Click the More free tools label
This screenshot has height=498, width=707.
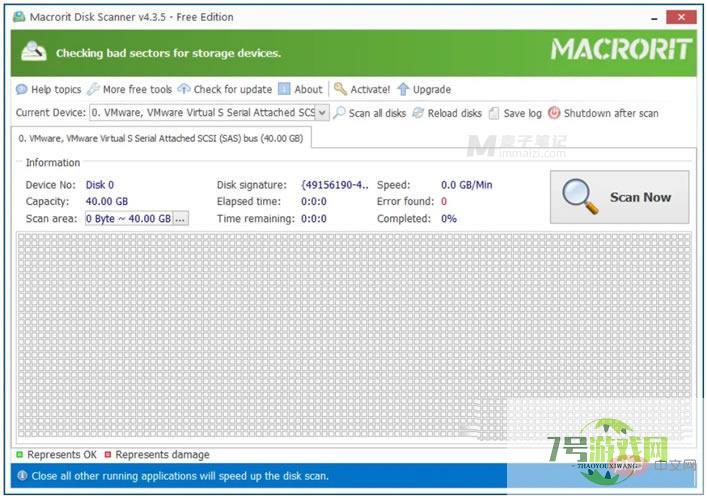tap(138, 89)
